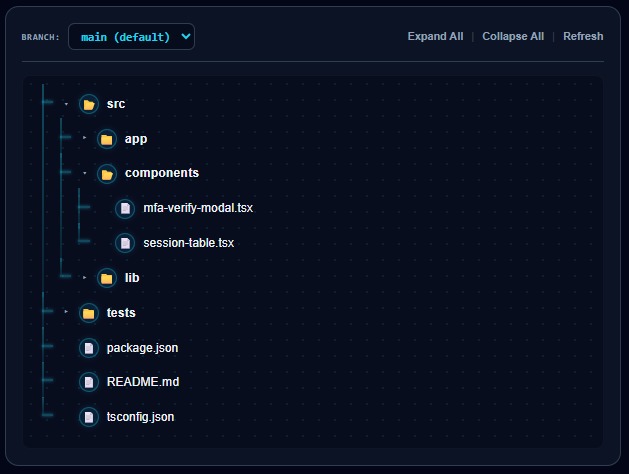Open session-table.tsx file name
The width and height of the screenshot is (629, 474).
[x=189, y=243]
